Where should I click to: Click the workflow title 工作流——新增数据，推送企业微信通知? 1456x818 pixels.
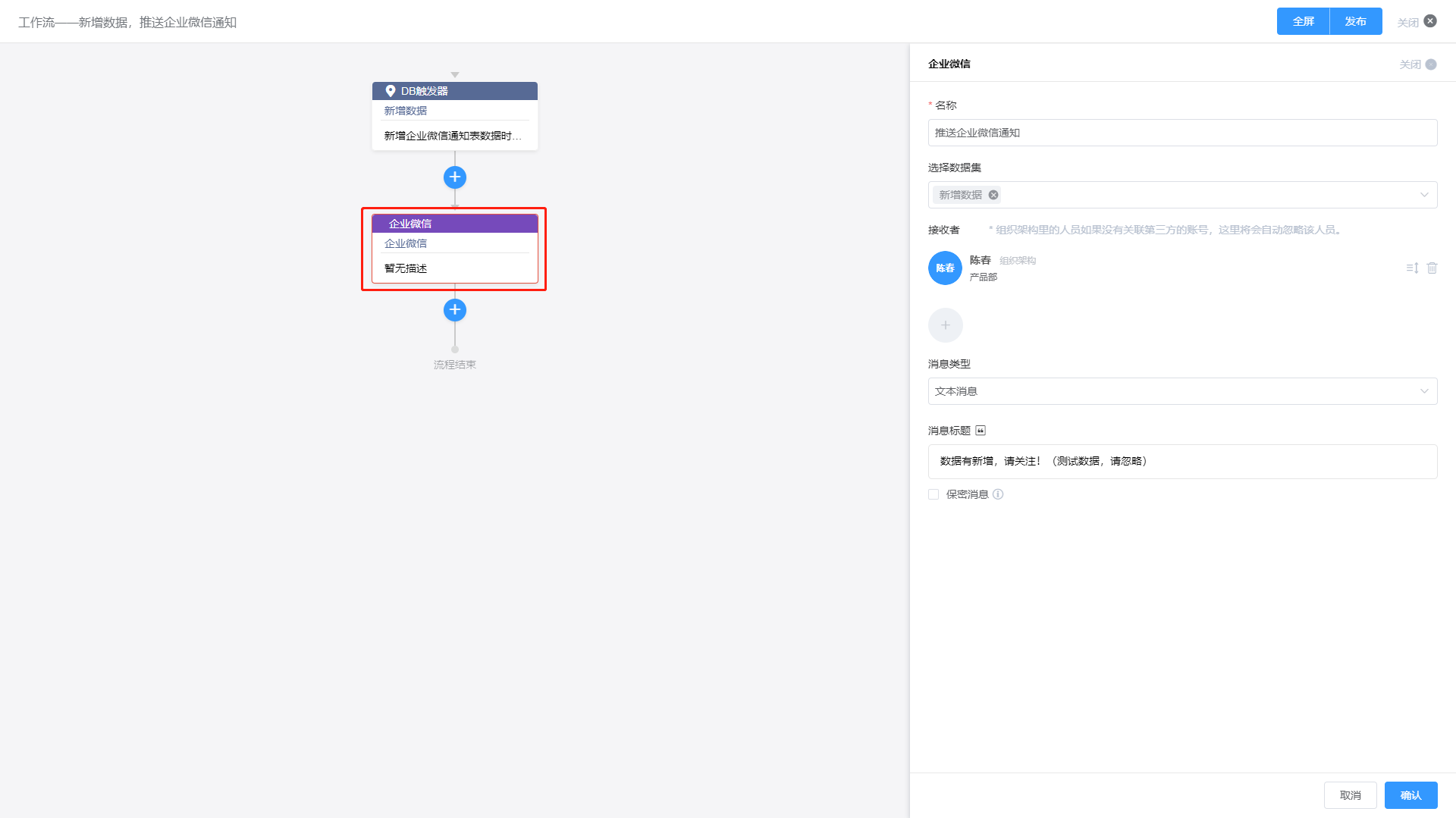pyautogui.click(x=127, y=23)
